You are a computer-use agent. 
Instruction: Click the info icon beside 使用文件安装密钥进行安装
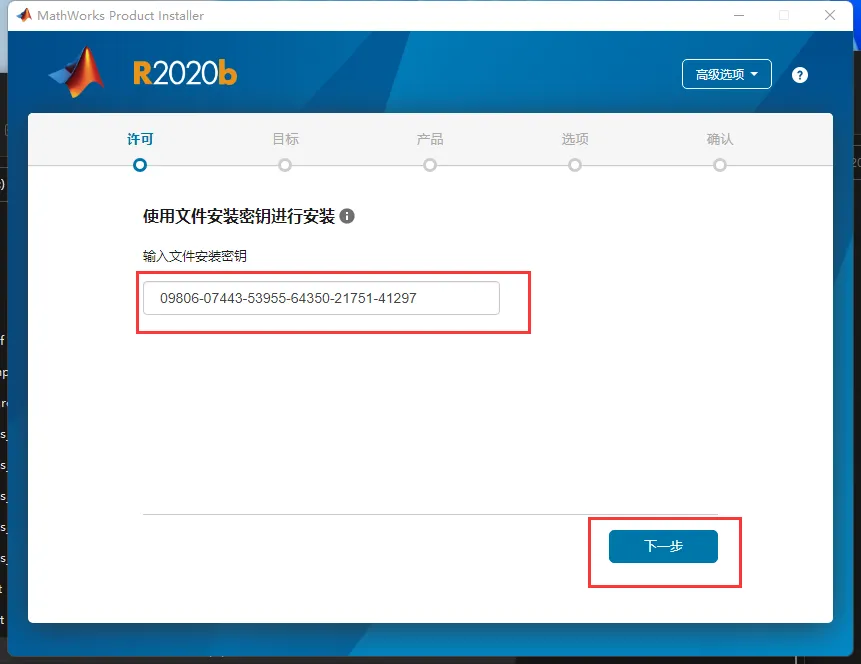coord(347,216)
